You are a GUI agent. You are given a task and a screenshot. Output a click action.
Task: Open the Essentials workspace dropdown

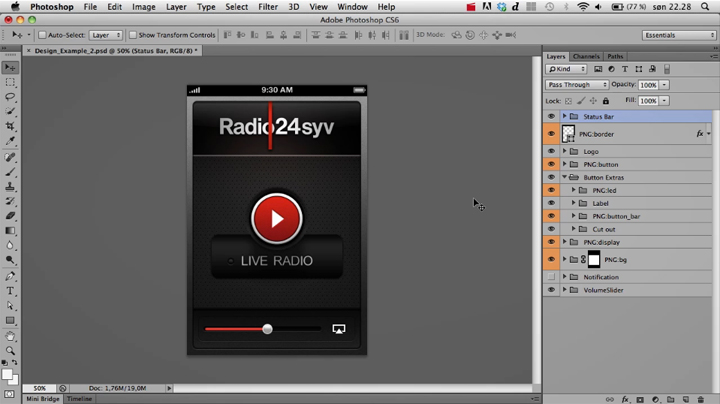(679, 35)
